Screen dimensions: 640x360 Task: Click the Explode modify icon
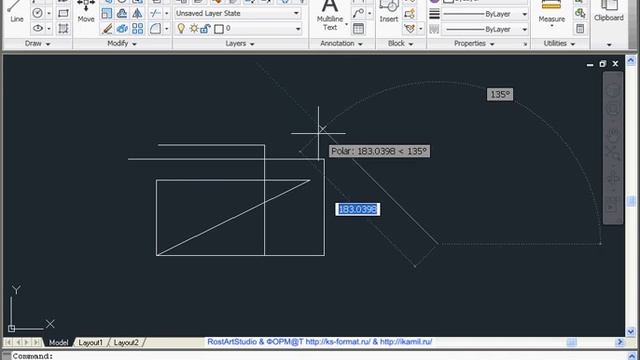click(x=122, y=29)
